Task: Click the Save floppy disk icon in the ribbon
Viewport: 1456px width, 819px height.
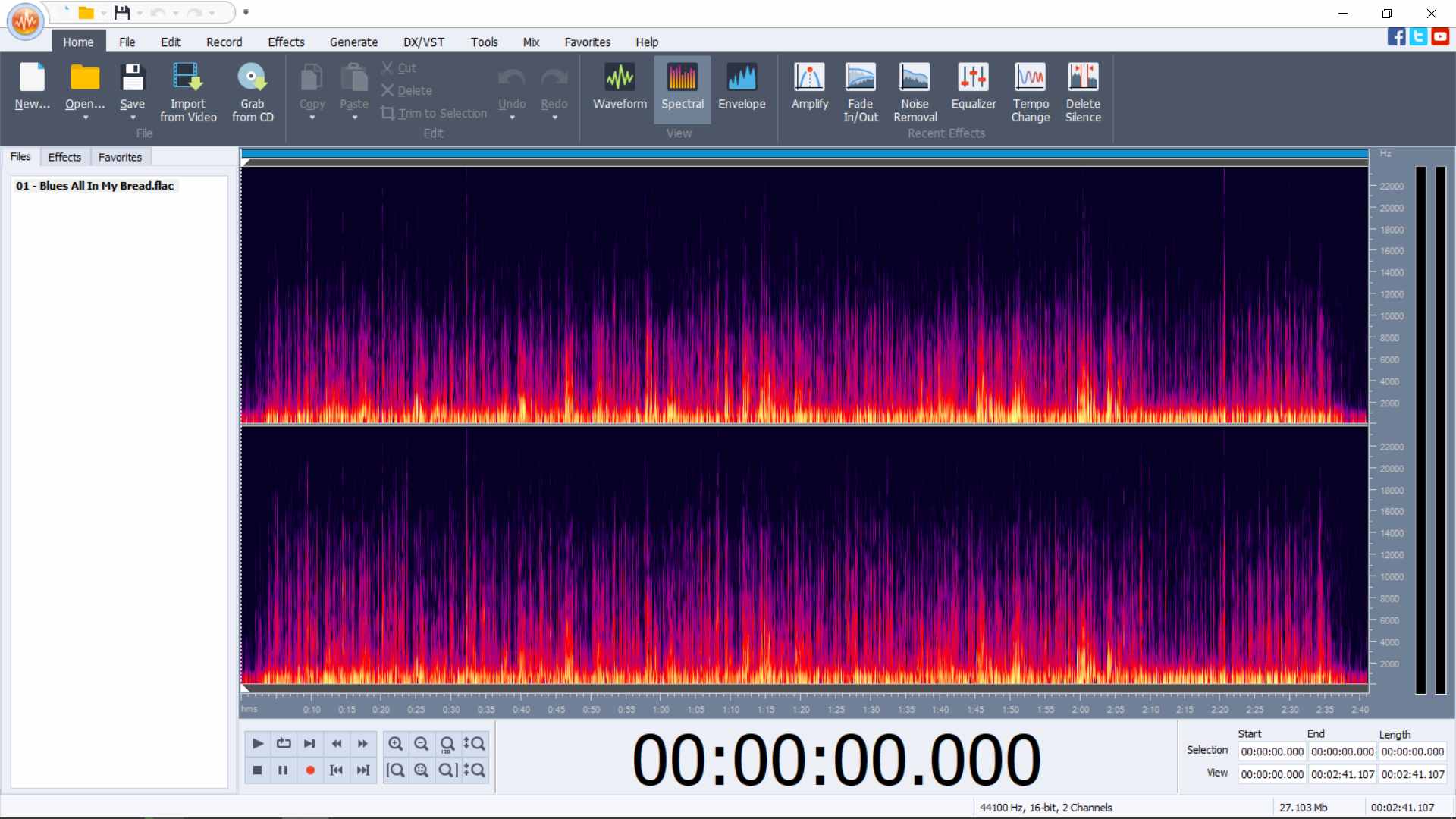Action: 132,77
